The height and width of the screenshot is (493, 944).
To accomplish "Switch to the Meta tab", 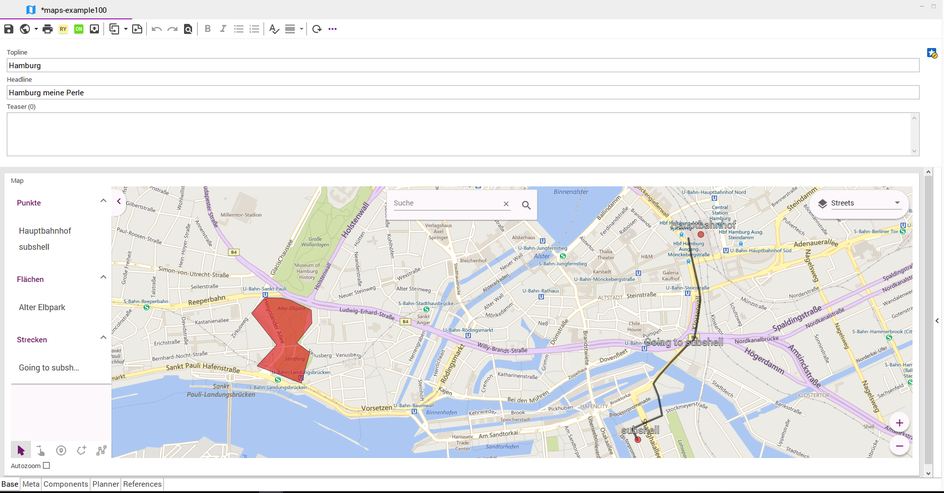I will pyautogui.click(x=31, y=484).
